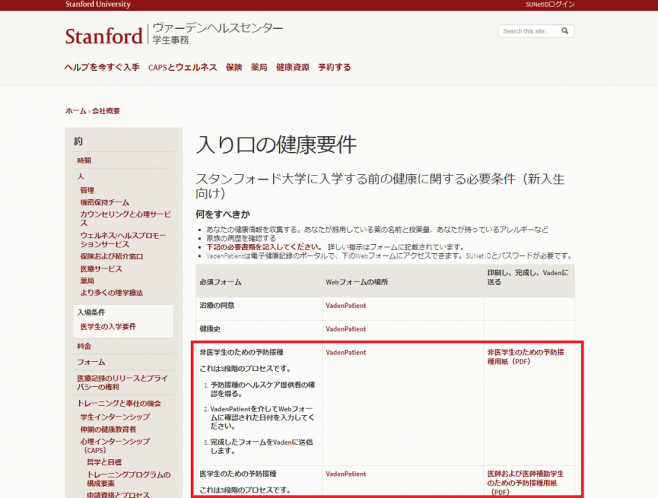Open 薬局 link in the sidebar
Image resolution: width=658 pixels, height=498 pixels.
point(87,280)
